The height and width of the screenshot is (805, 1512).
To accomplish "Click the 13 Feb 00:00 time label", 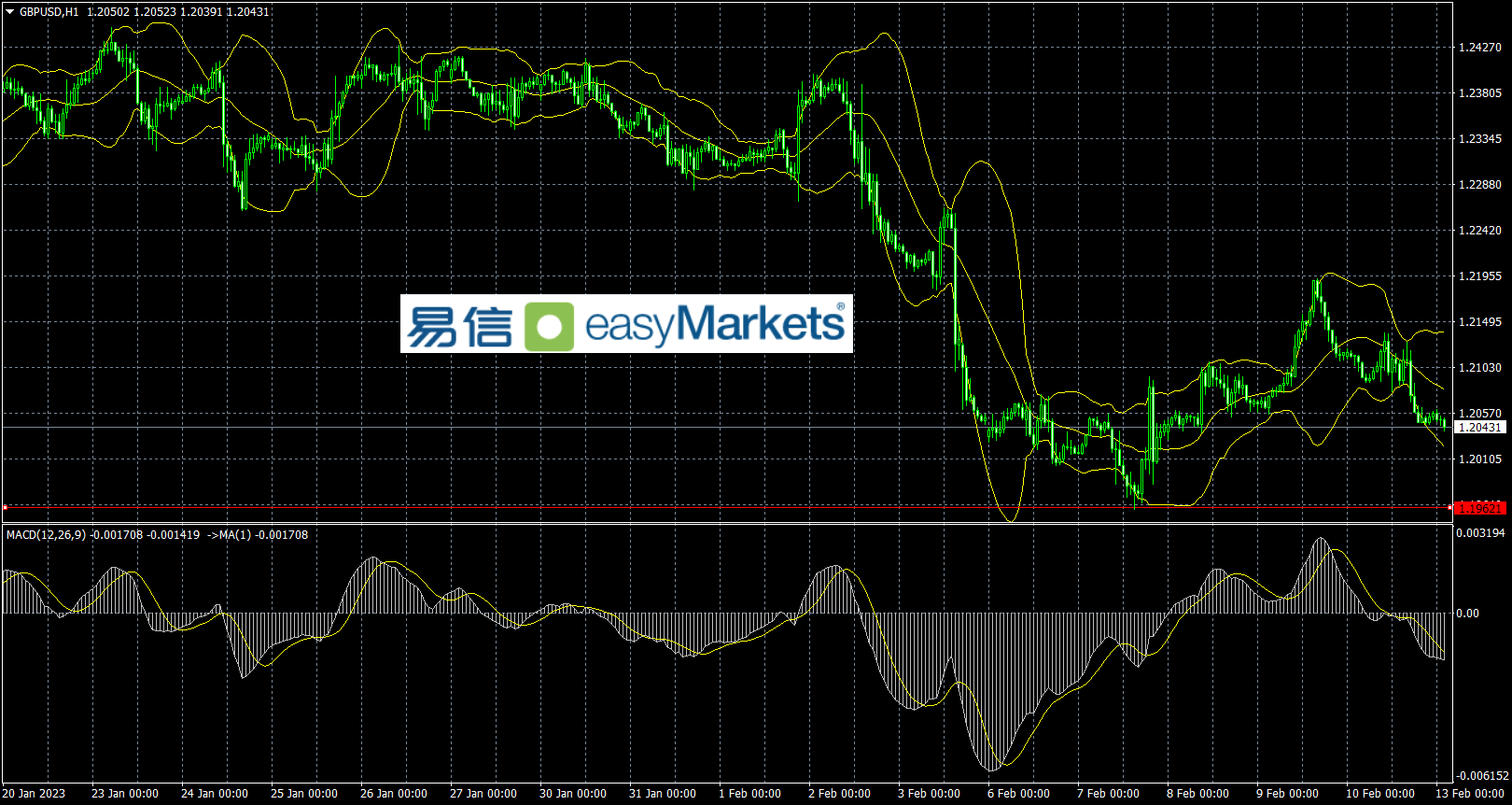I will (1470, 794).
